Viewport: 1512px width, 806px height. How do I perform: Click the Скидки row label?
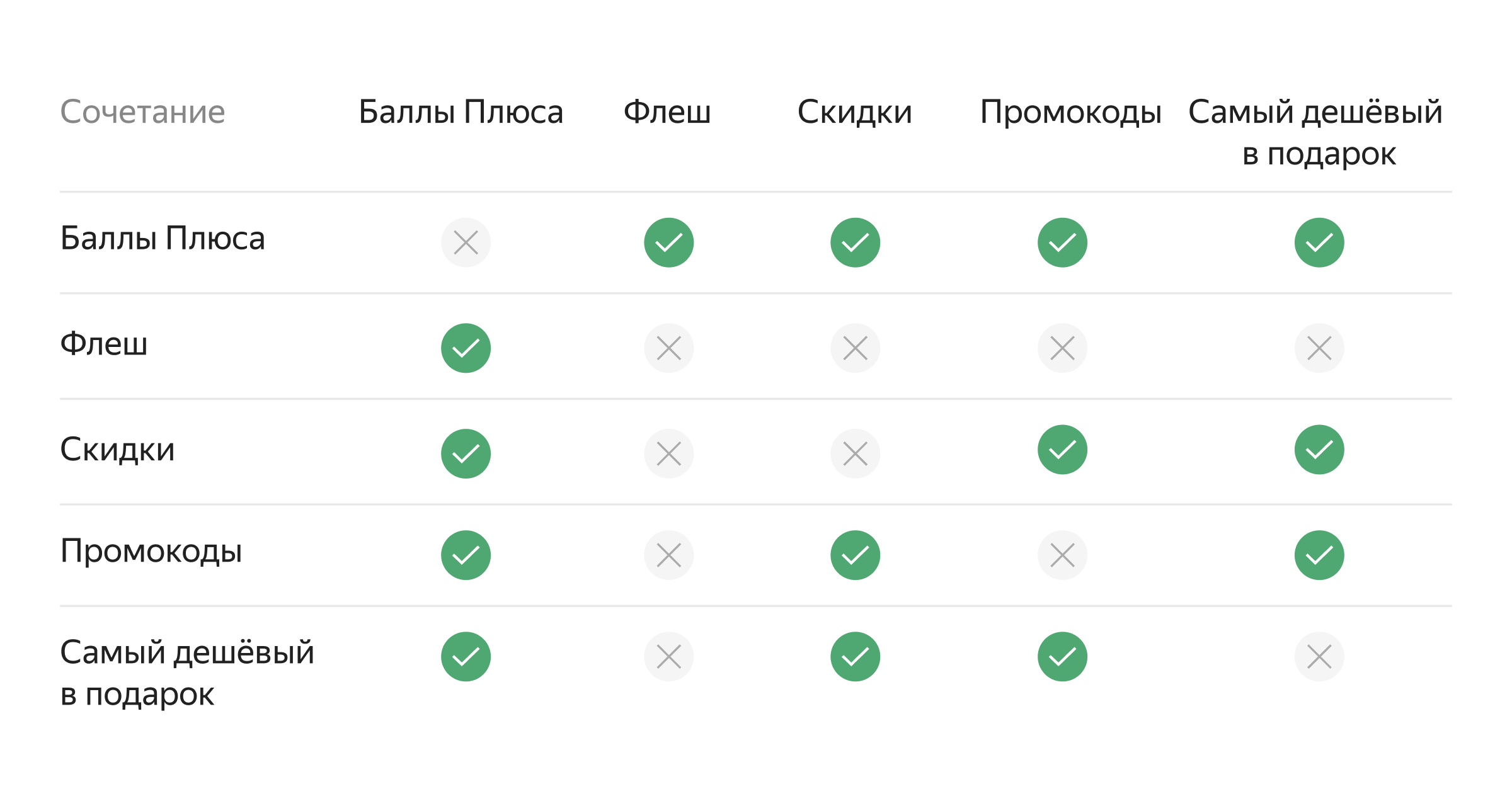coord(117,450)
